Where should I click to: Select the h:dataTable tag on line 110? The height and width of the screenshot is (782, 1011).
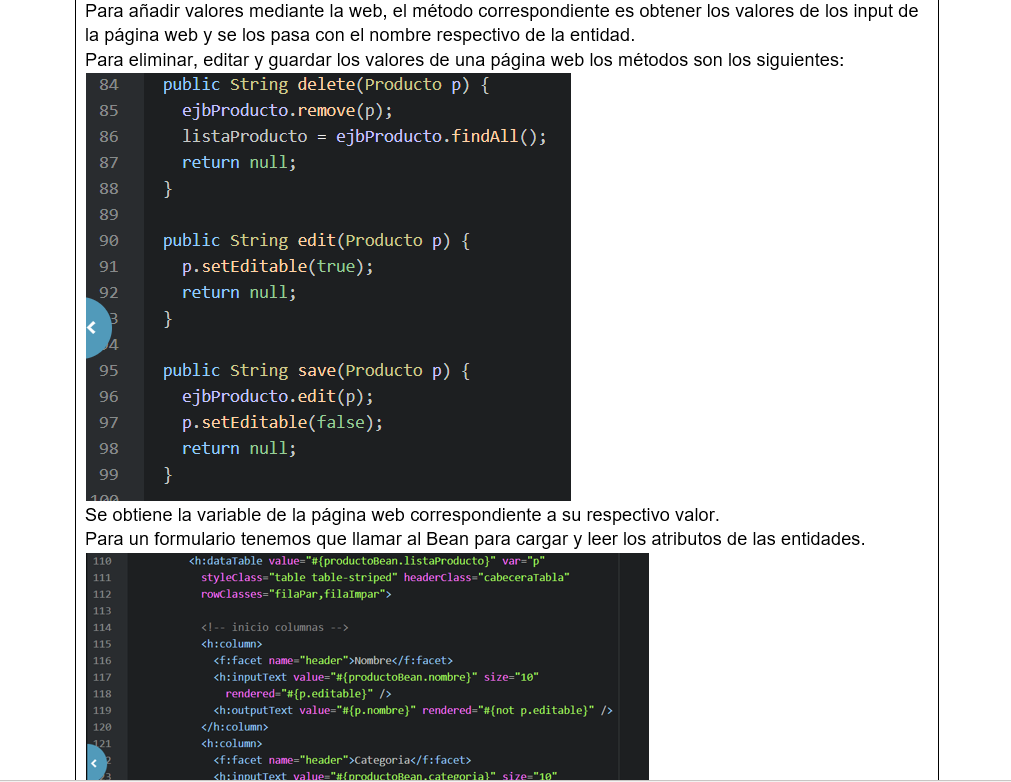pyautogui.click(x=225, y=560)
